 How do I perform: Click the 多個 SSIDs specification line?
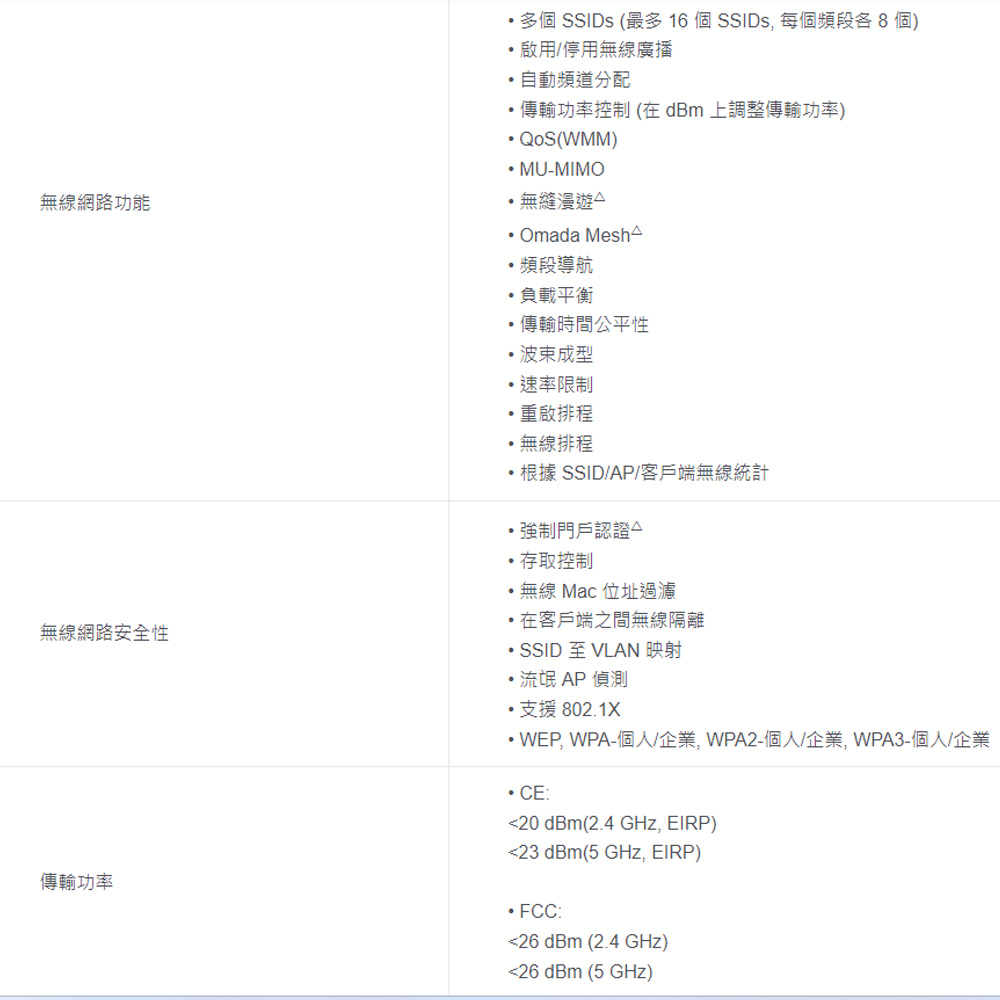coord(718,21)
